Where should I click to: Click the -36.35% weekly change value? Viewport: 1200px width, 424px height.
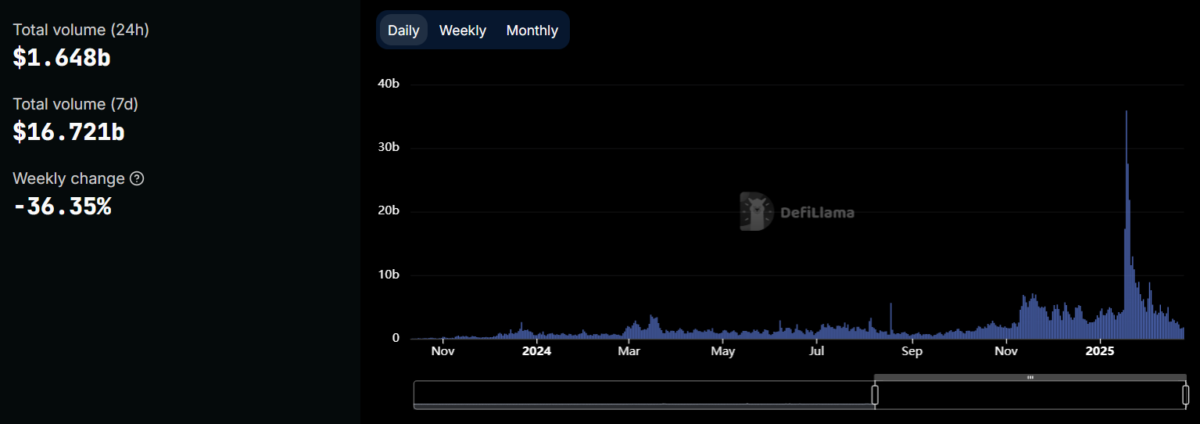pos(62,207)
